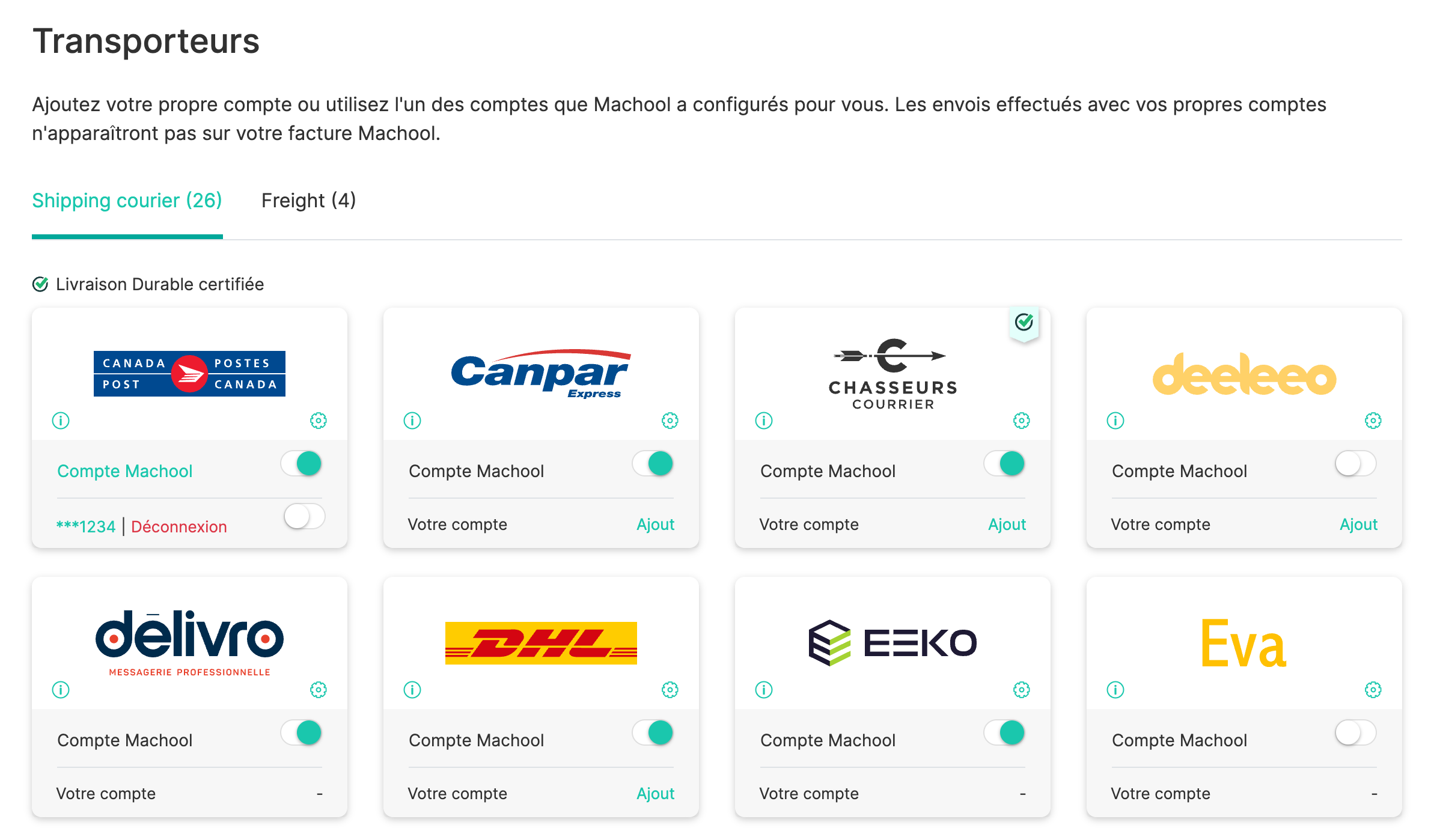Screen dimensions: 1434x840
Task: Enable the Eva Compte Machool toggle
Action: (1355, 733)
